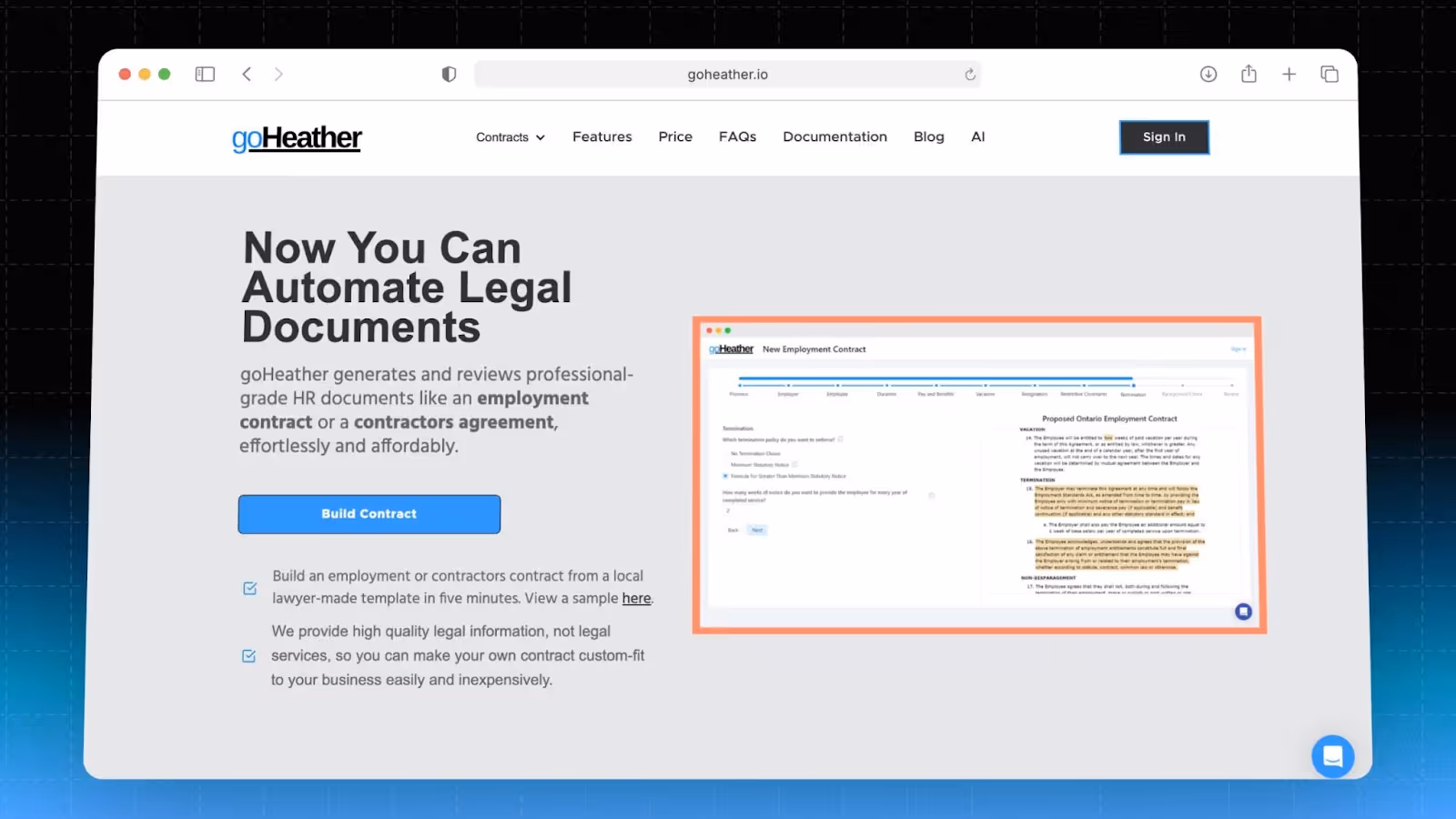The image size is (1456, 819).
Task: Open the privacy shield icon
Action: click(x=449, y=75)
